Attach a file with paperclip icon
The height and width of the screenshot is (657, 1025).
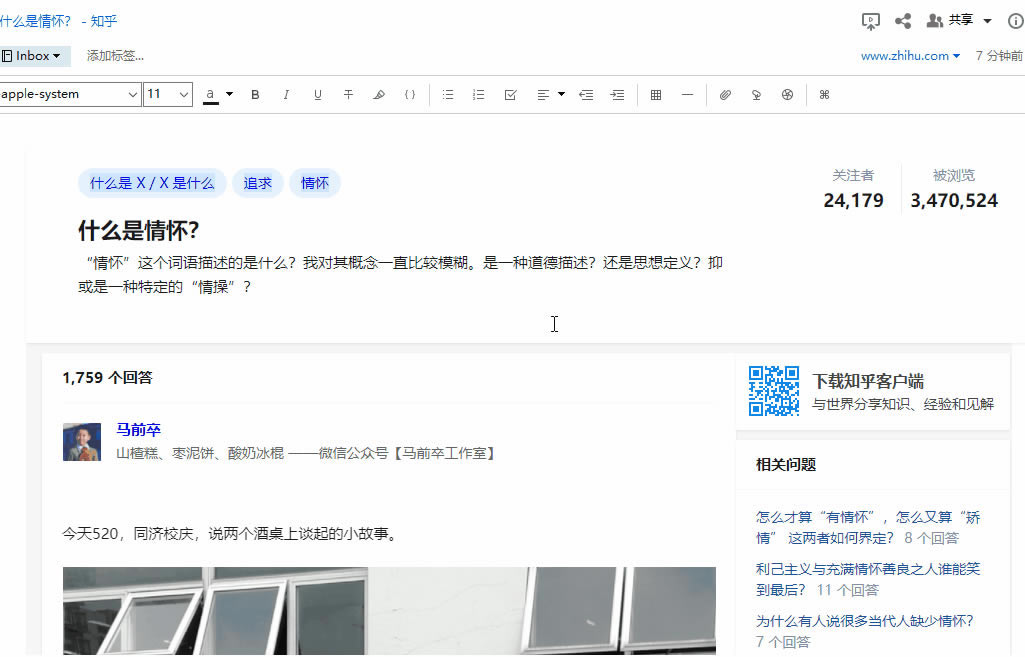point(725,95)
